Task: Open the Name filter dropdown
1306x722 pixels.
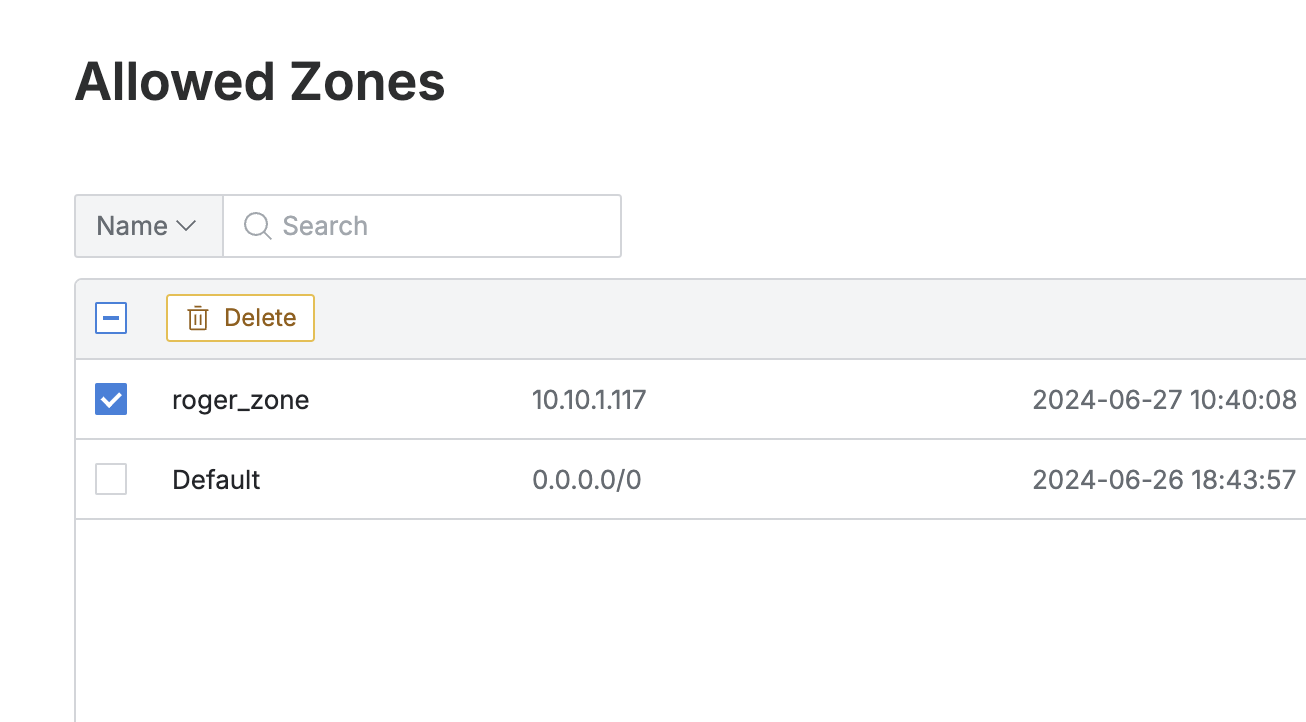Action: point(148,226)
